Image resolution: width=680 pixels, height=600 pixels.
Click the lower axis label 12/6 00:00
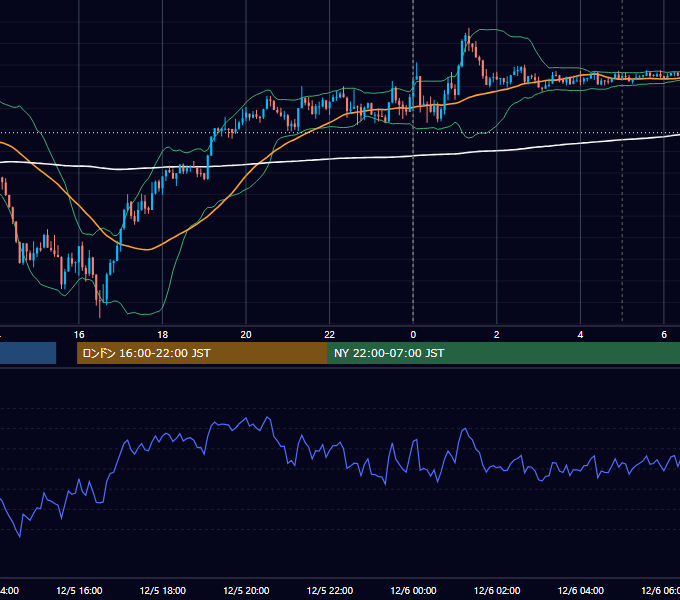click(413, 590)
